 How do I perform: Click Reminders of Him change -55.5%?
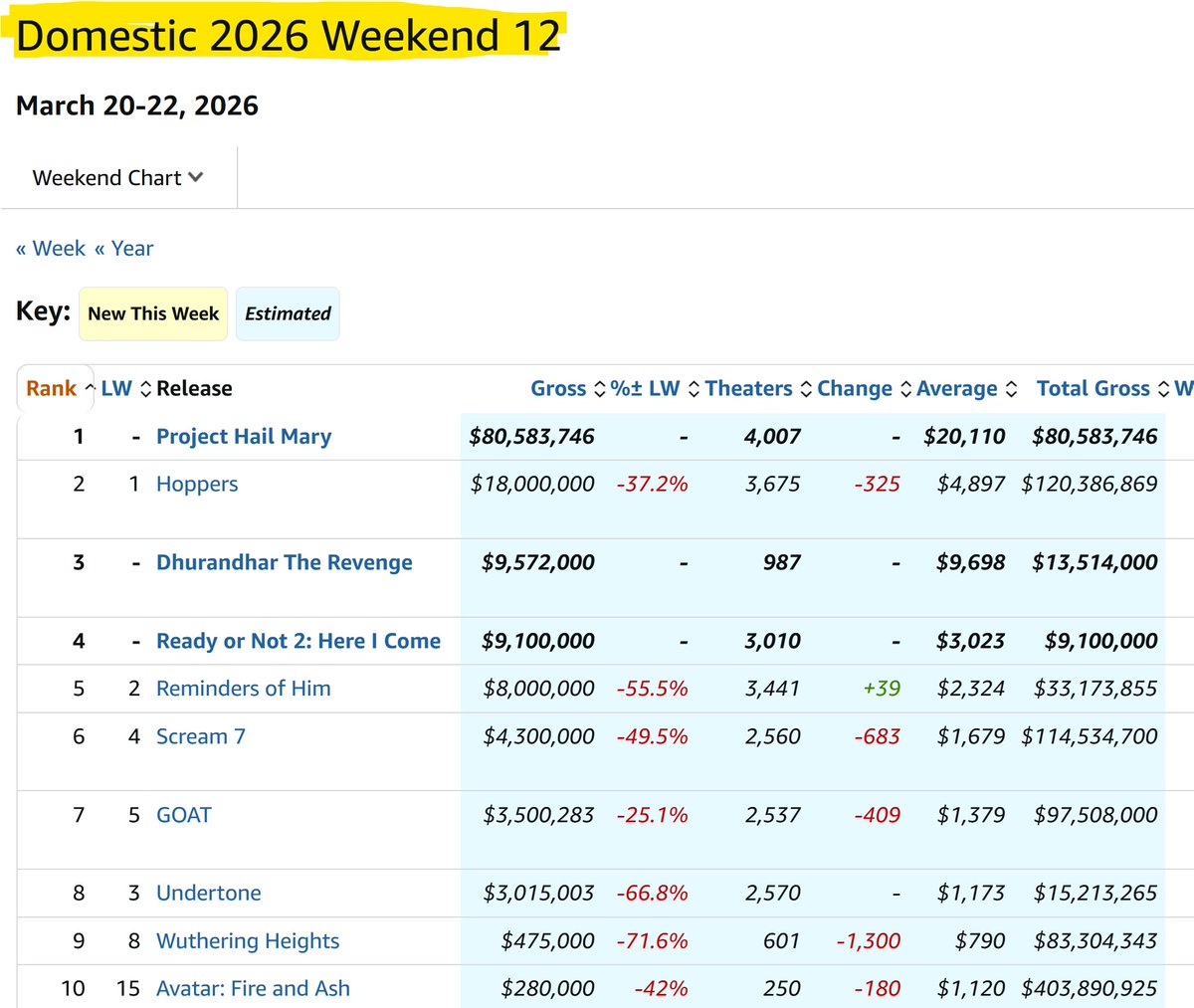[x=652, y=689]
